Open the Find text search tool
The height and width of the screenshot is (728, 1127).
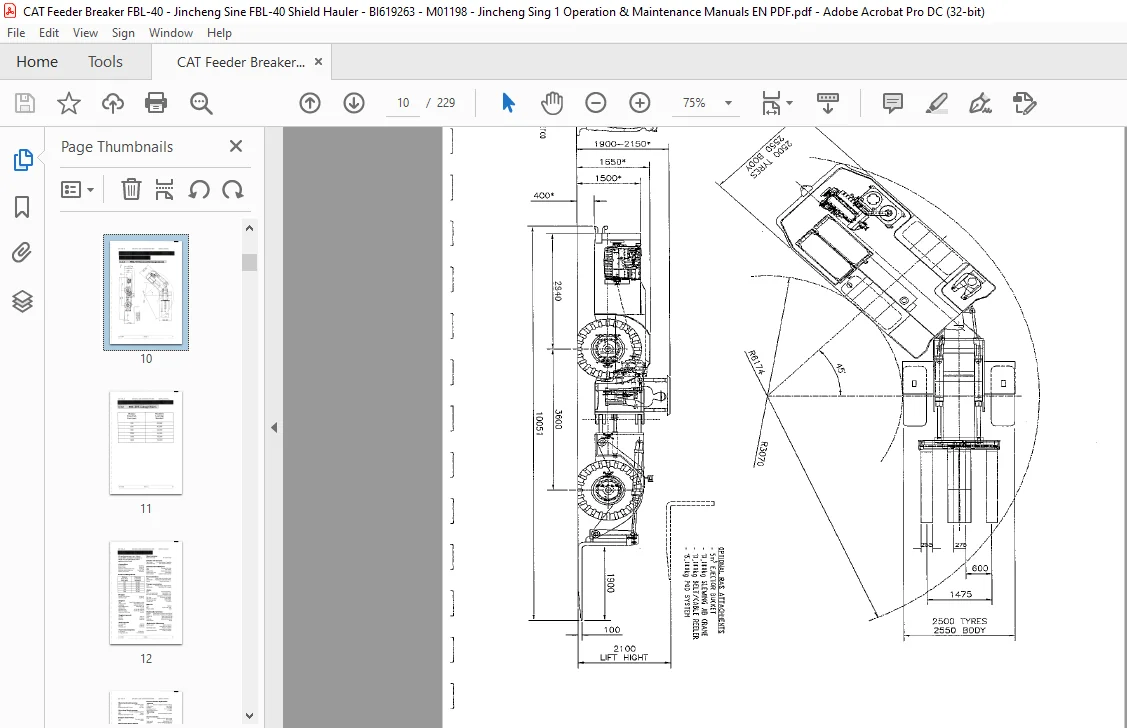tap(201, 103)
